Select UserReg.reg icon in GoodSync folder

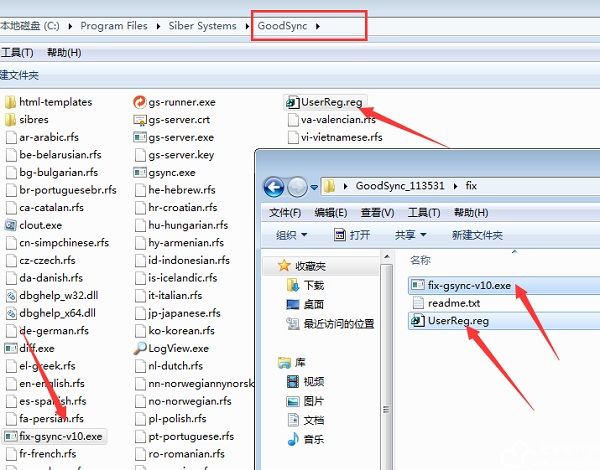293,102
